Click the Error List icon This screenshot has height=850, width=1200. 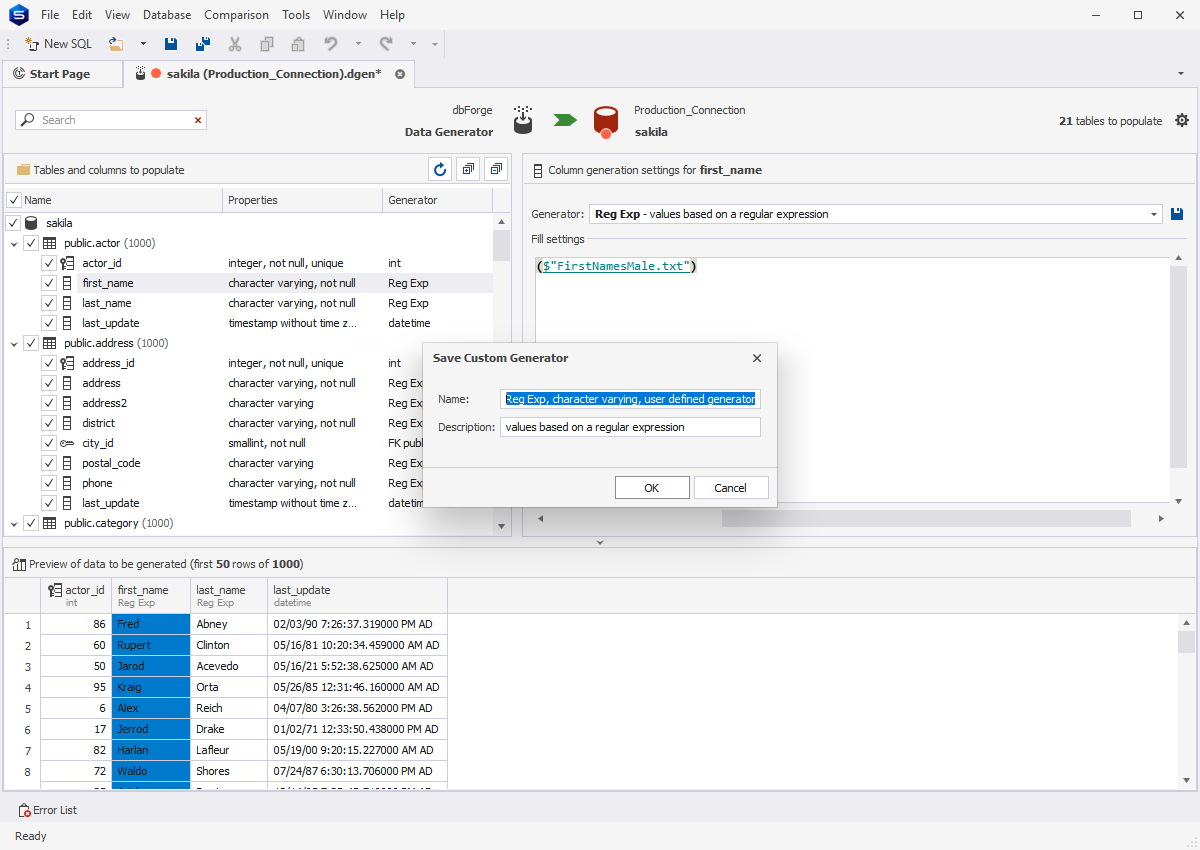coord(24,810)
